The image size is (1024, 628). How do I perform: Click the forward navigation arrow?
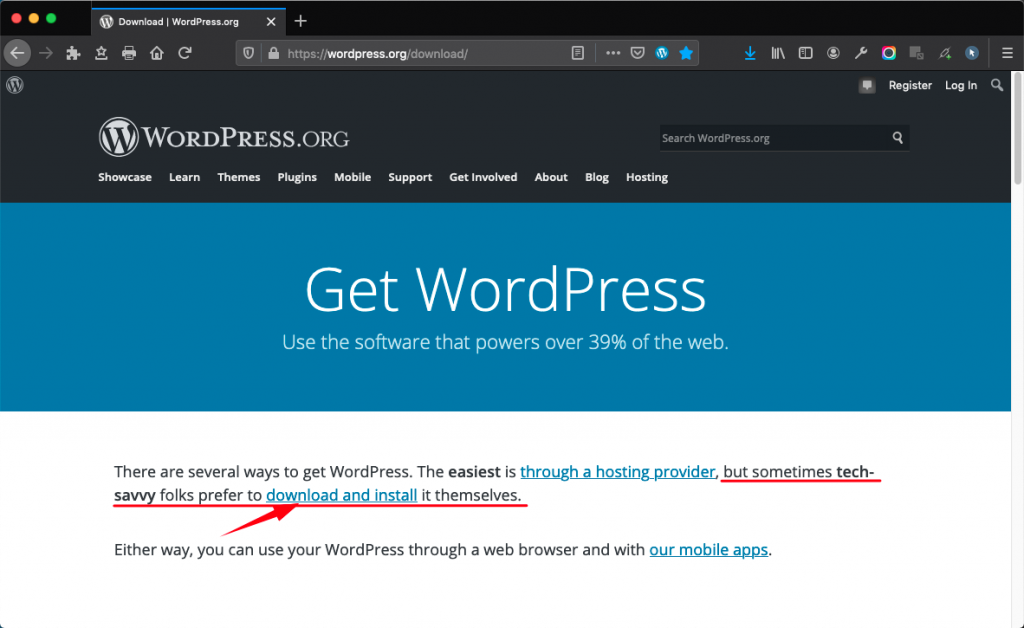coord(46,53)
